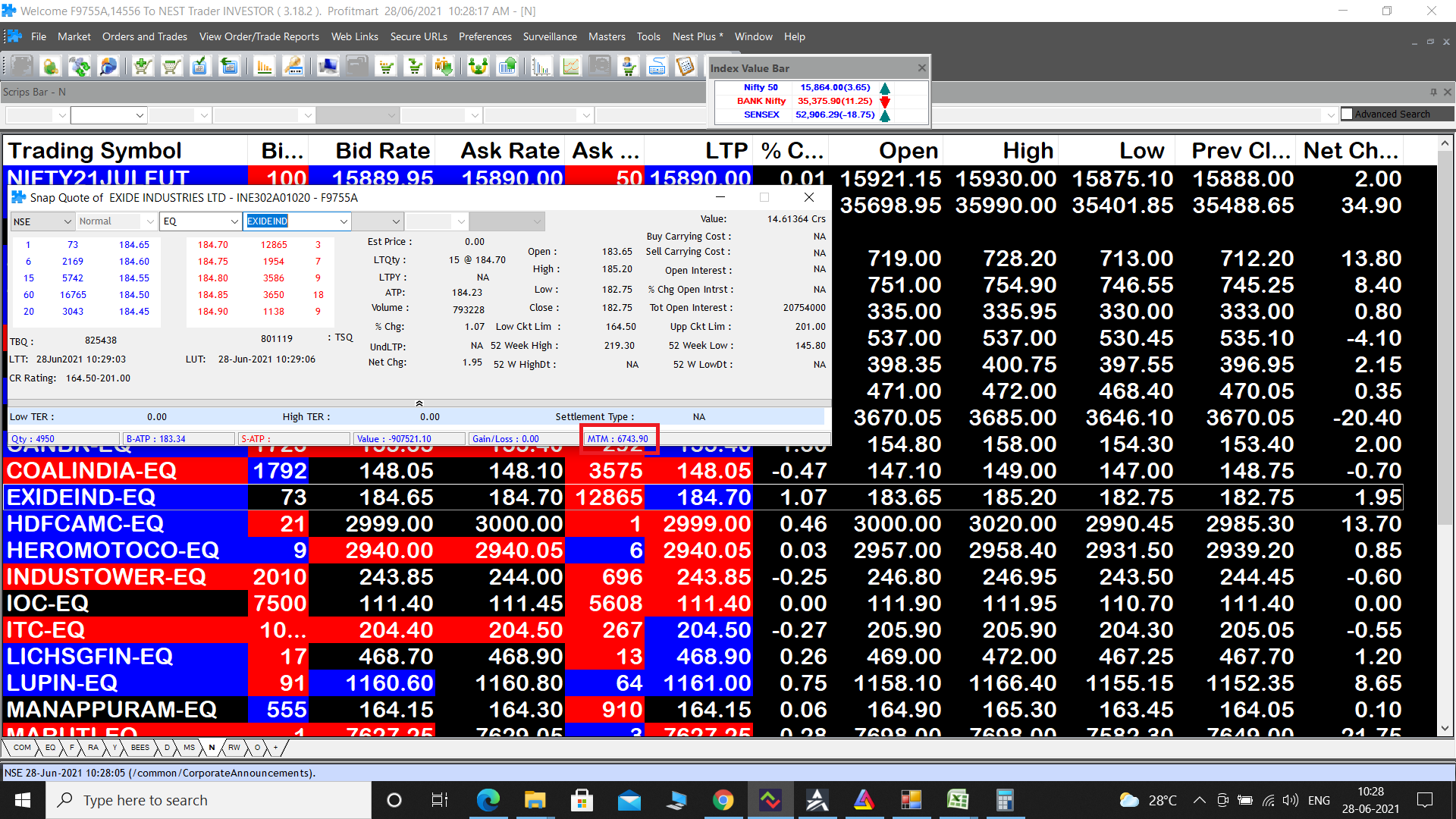This screenshot has height=819, width=1456.
Task: Open the Surveillance menu
Action: [x=550, y=36]
